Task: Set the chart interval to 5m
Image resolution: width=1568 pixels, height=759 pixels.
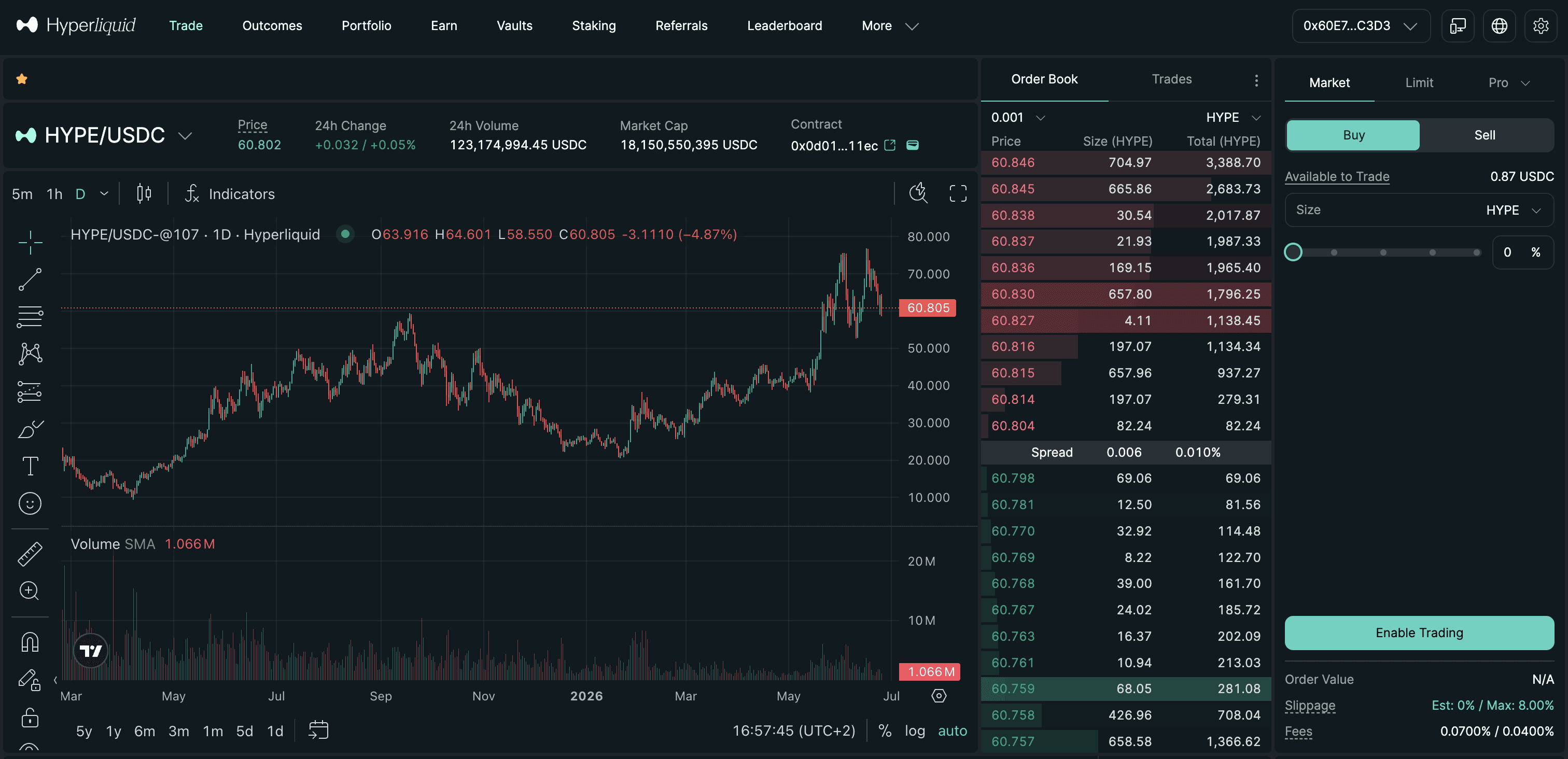Action: coord(22,193)
